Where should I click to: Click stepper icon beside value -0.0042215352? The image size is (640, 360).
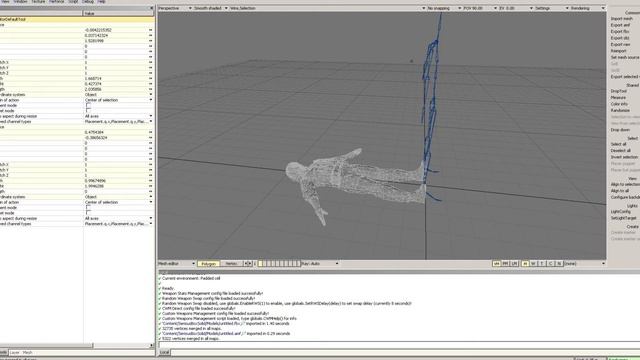pyautogui.click(x=151, y=30)
